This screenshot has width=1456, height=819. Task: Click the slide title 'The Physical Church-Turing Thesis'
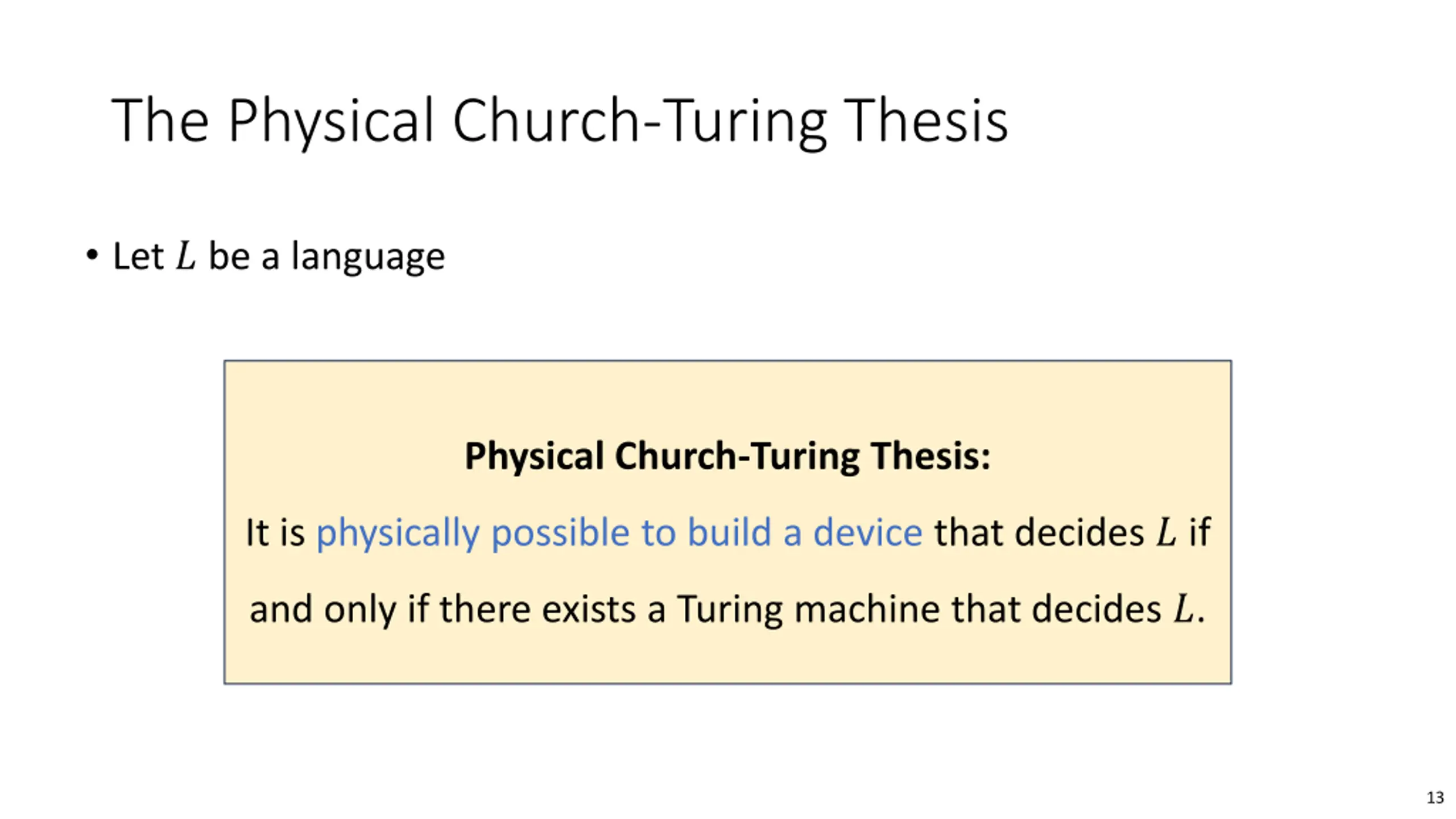click(560, 121)
